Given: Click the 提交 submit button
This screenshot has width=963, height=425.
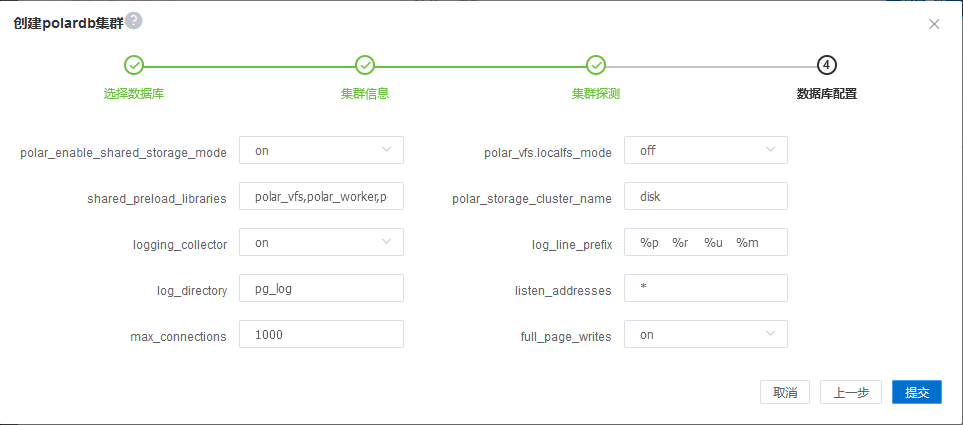Looking at the screenshot, I should click(917, 392).
